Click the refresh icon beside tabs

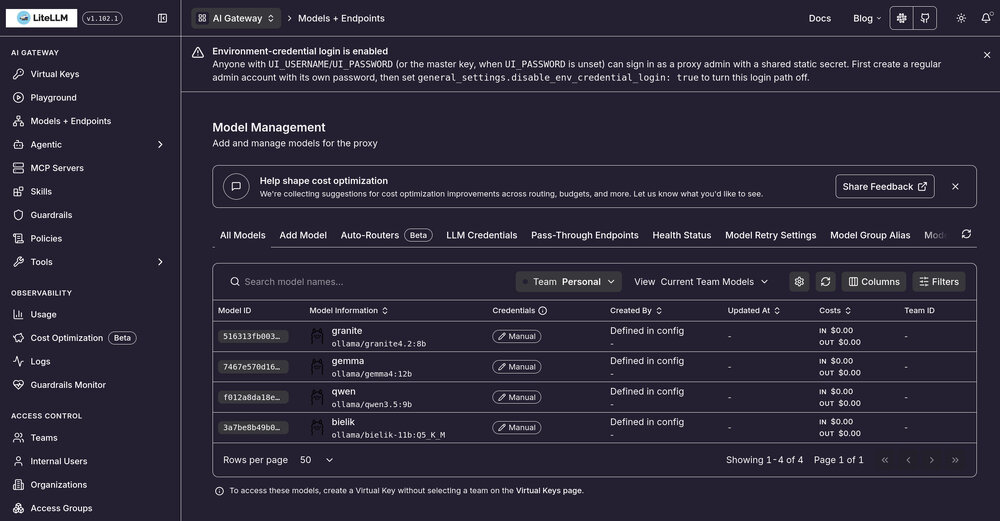(x=966, y=234)
